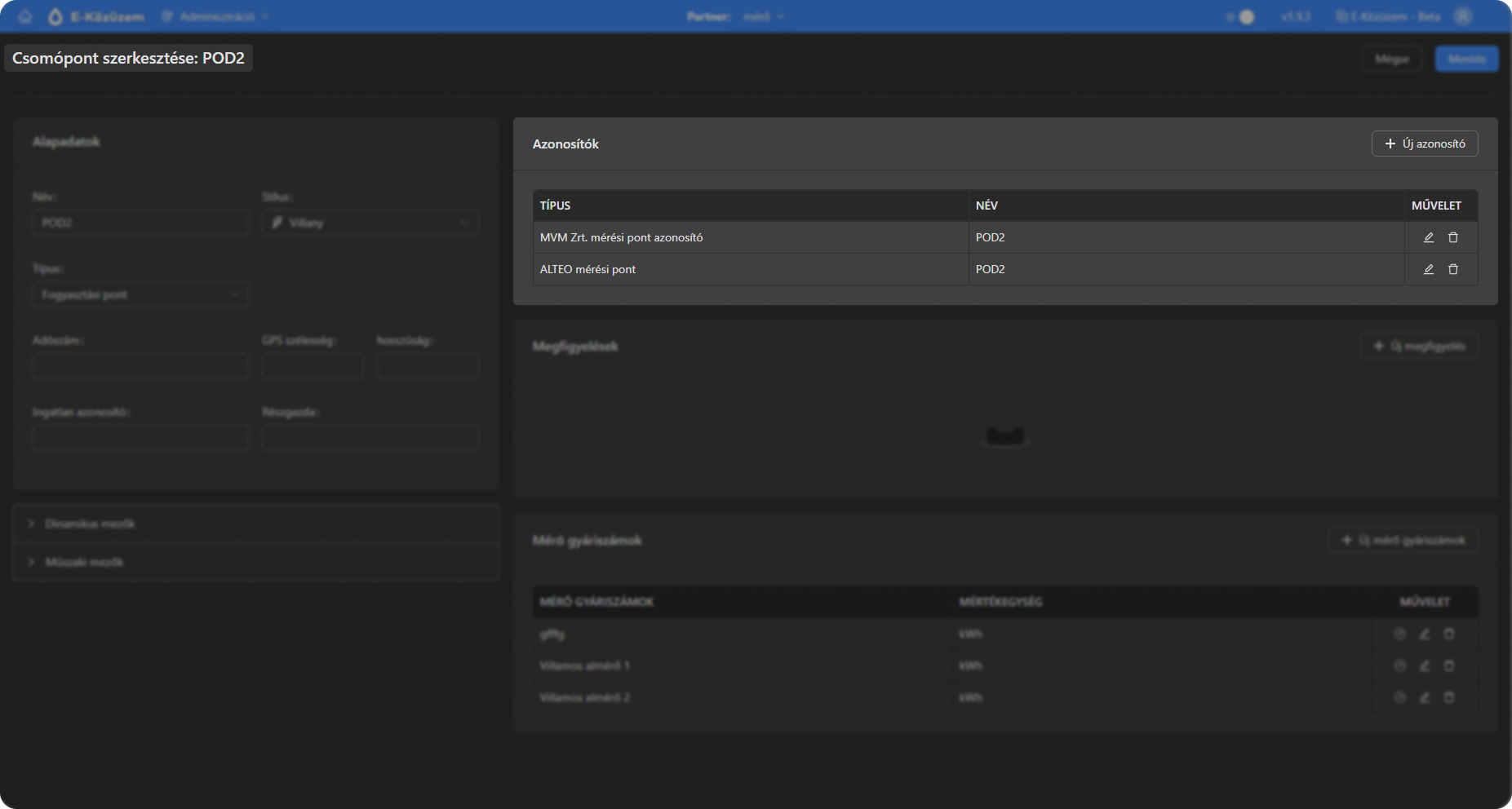The height and width of the screenshot is (809, 1512).
Task: Delete the MVM Zrt. identifier row
Action: click(1452, 237)
